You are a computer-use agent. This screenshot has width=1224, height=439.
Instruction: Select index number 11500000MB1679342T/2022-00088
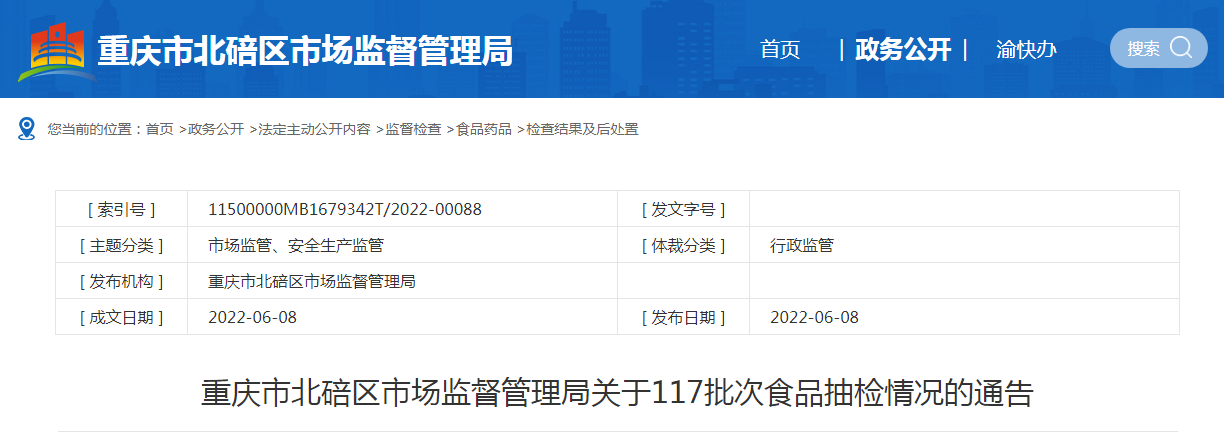(x=345, y=209)
